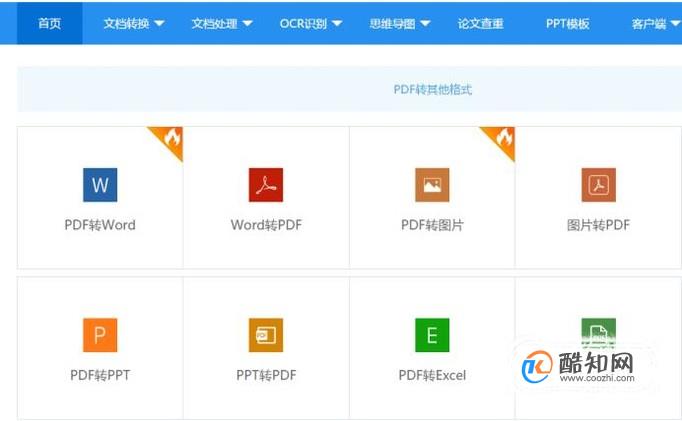This screenshot has width=682, height=421.
Task: Go to 论文查重 page
Action: coord(480,23)
